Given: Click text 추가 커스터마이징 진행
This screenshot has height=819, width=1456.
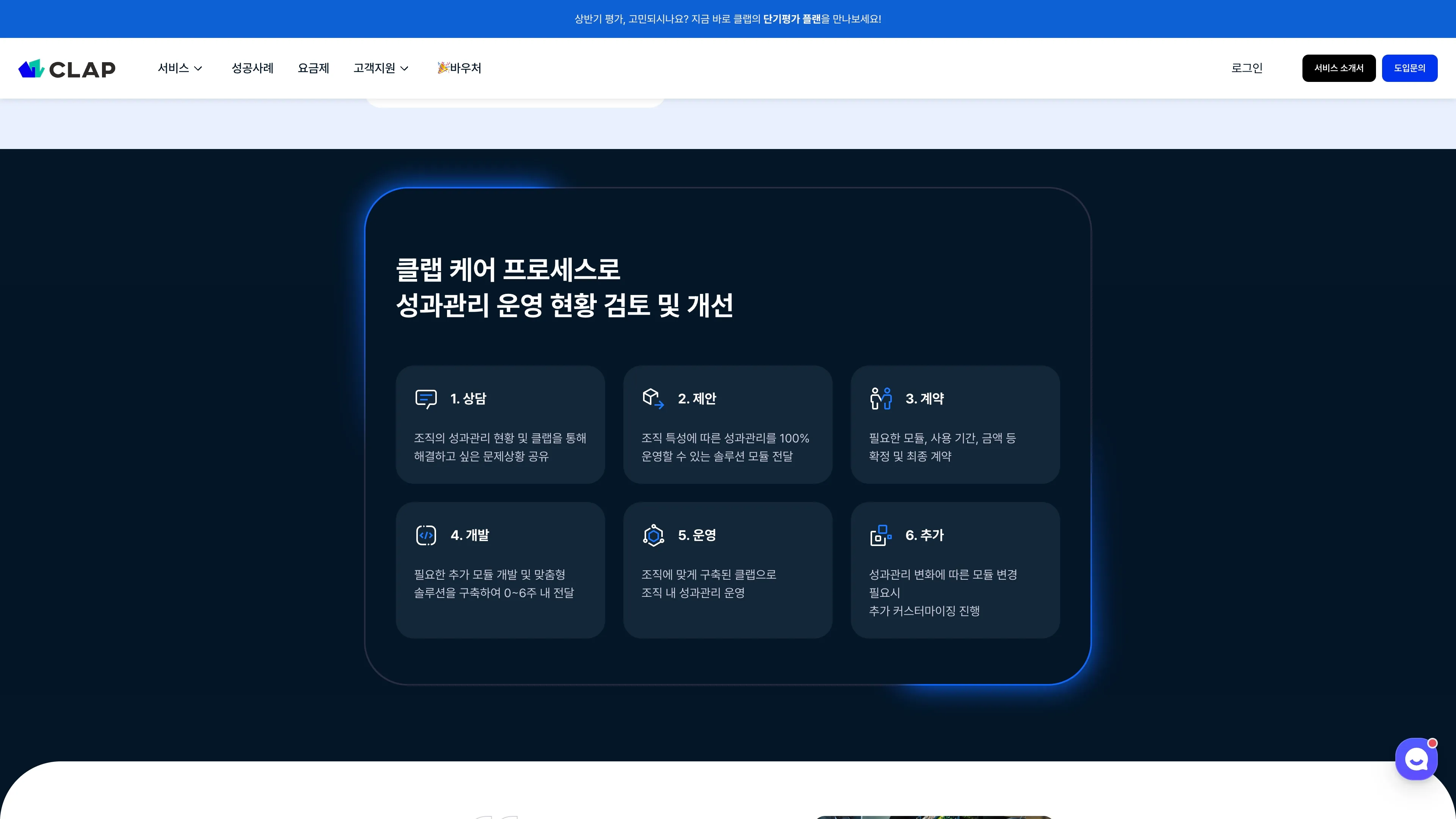Looking at the screenshot, I should coord(924,611).
